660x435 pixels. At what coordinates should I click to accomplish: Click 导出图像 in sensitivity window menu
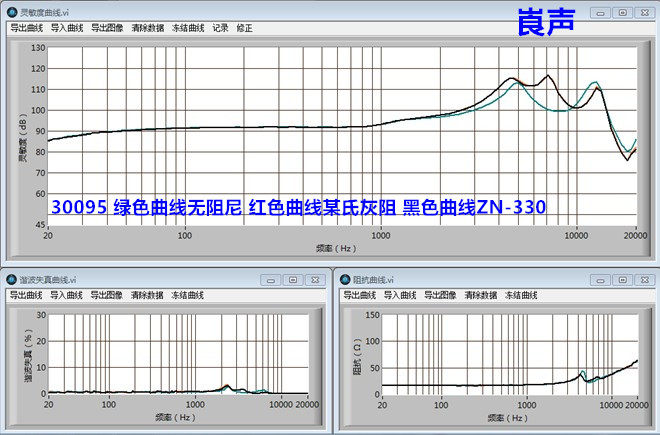tap(107, 29)
